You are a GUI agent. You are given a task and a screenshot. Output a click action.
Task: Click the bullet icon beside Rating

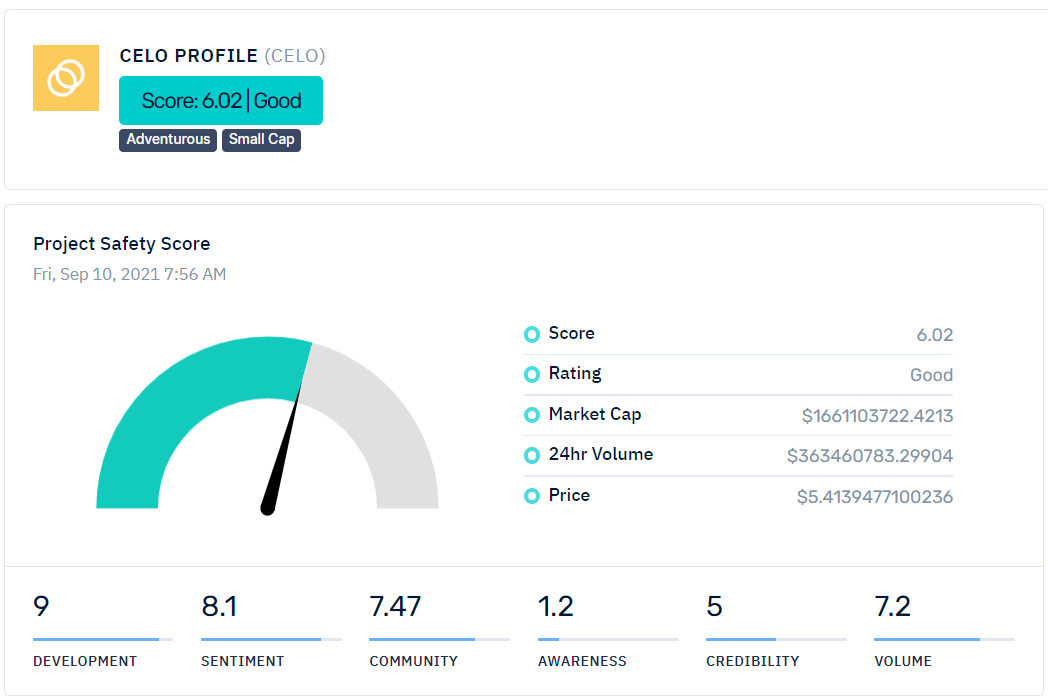pos(532,374)
